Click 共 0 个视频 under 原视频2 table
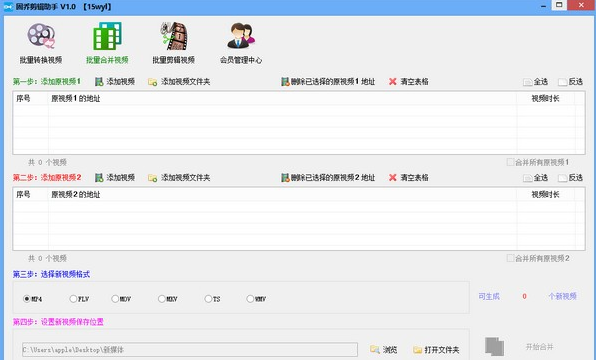 (48, 259)
